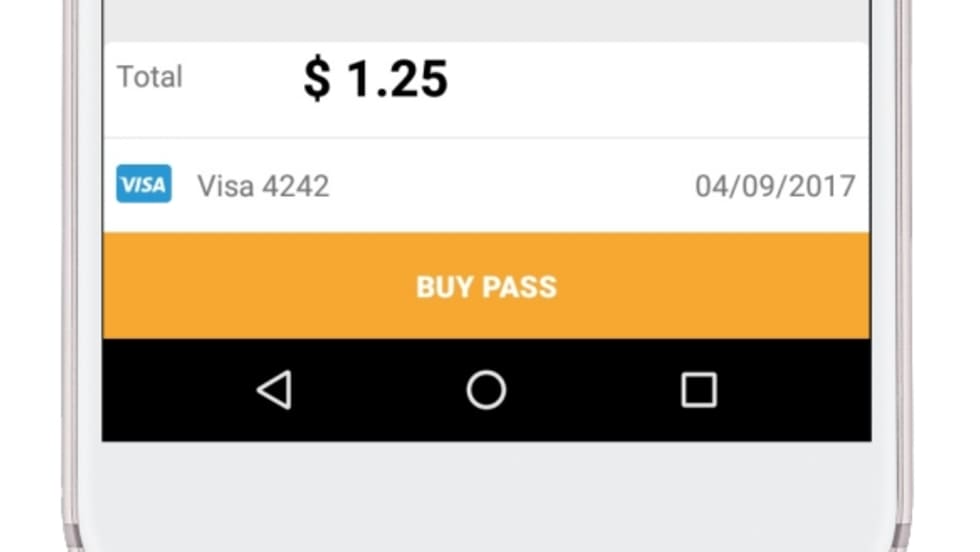Click the dollar sign in the total
The height and width of the screenshot is (552, 980).
[316, 80]
